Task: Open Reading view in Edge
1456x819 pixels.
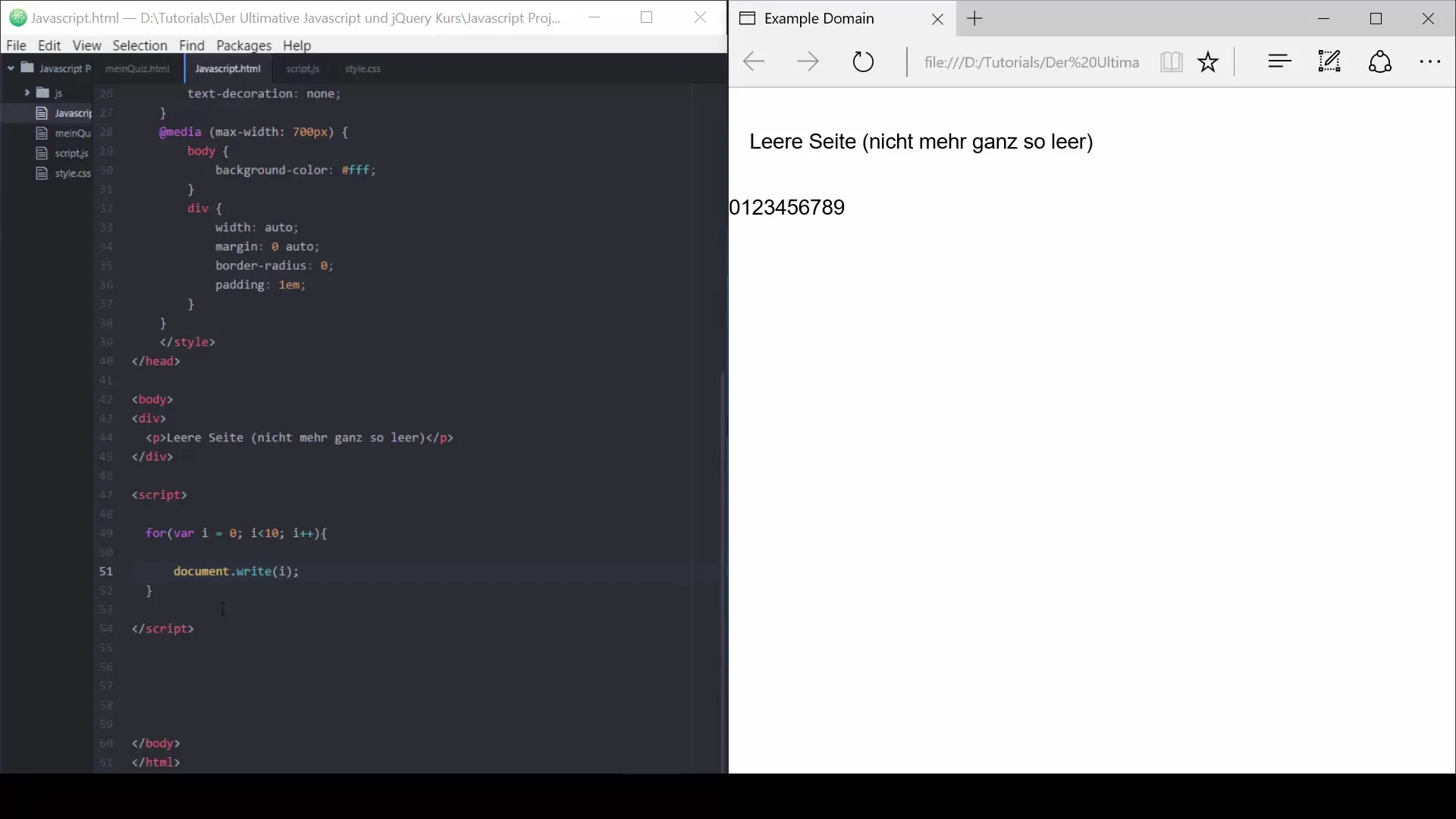Action: (x=1171, y=62)
